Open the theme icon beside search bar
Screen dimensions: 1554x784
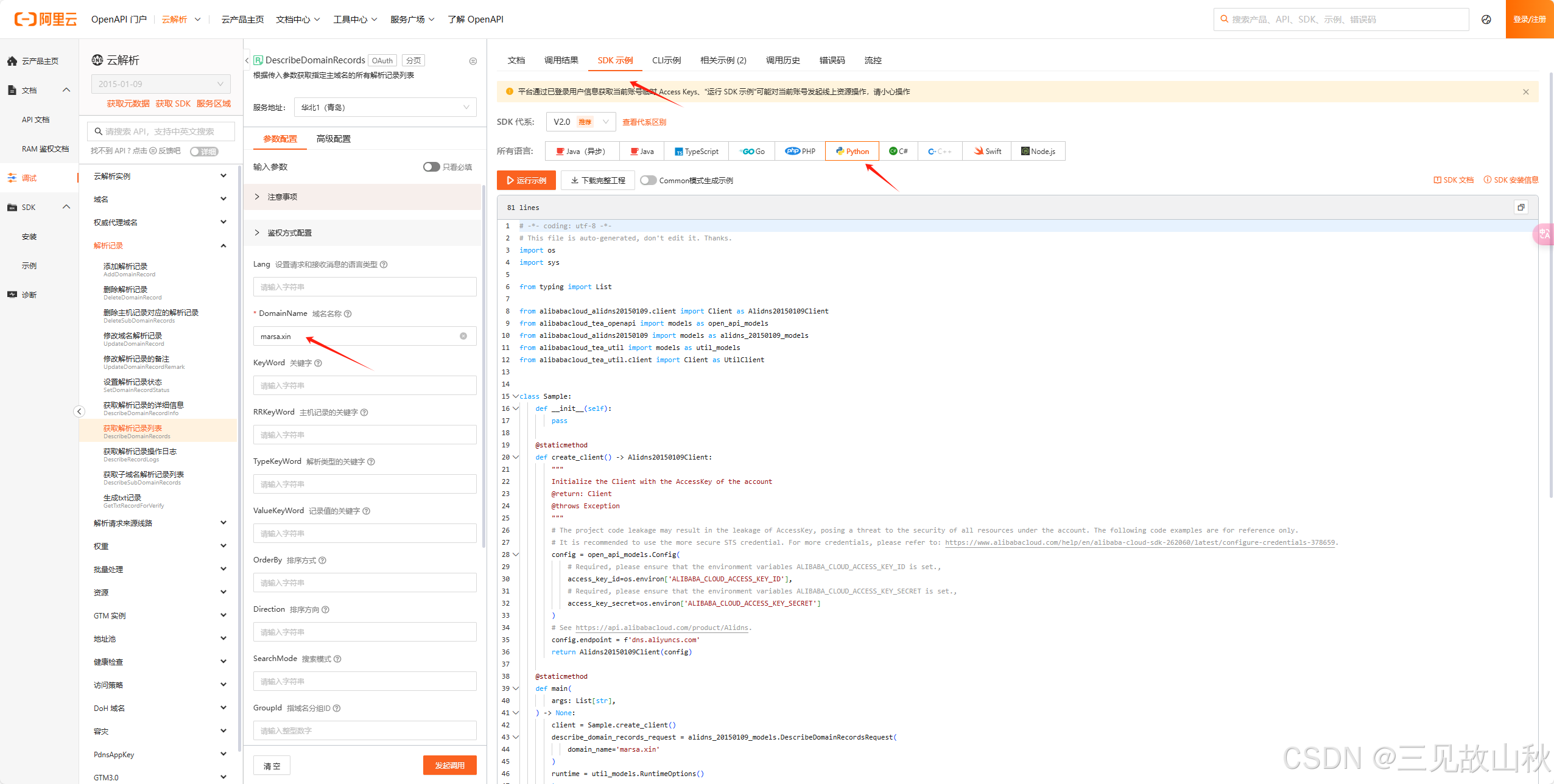[x=1486, y=19]
